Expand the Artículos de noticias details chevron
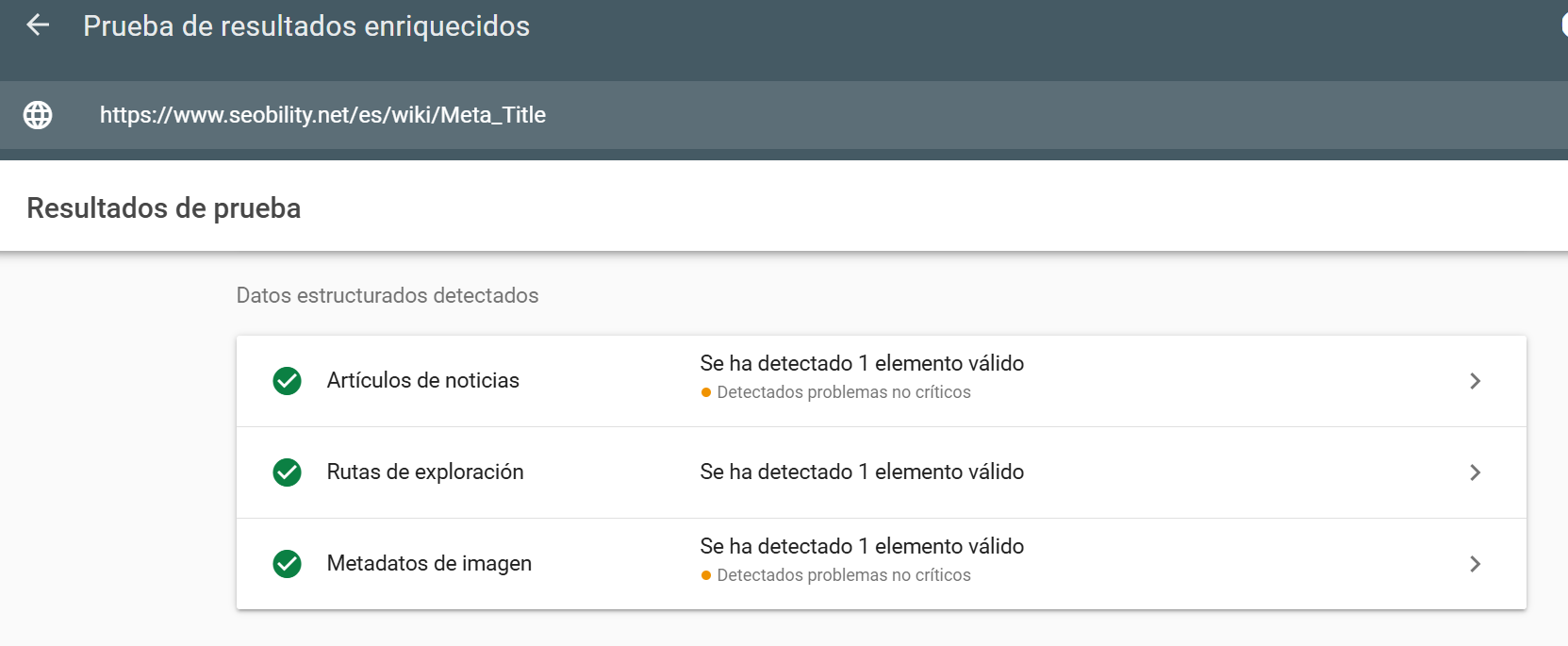The image size is (1568, 646). click(1475, 381)
